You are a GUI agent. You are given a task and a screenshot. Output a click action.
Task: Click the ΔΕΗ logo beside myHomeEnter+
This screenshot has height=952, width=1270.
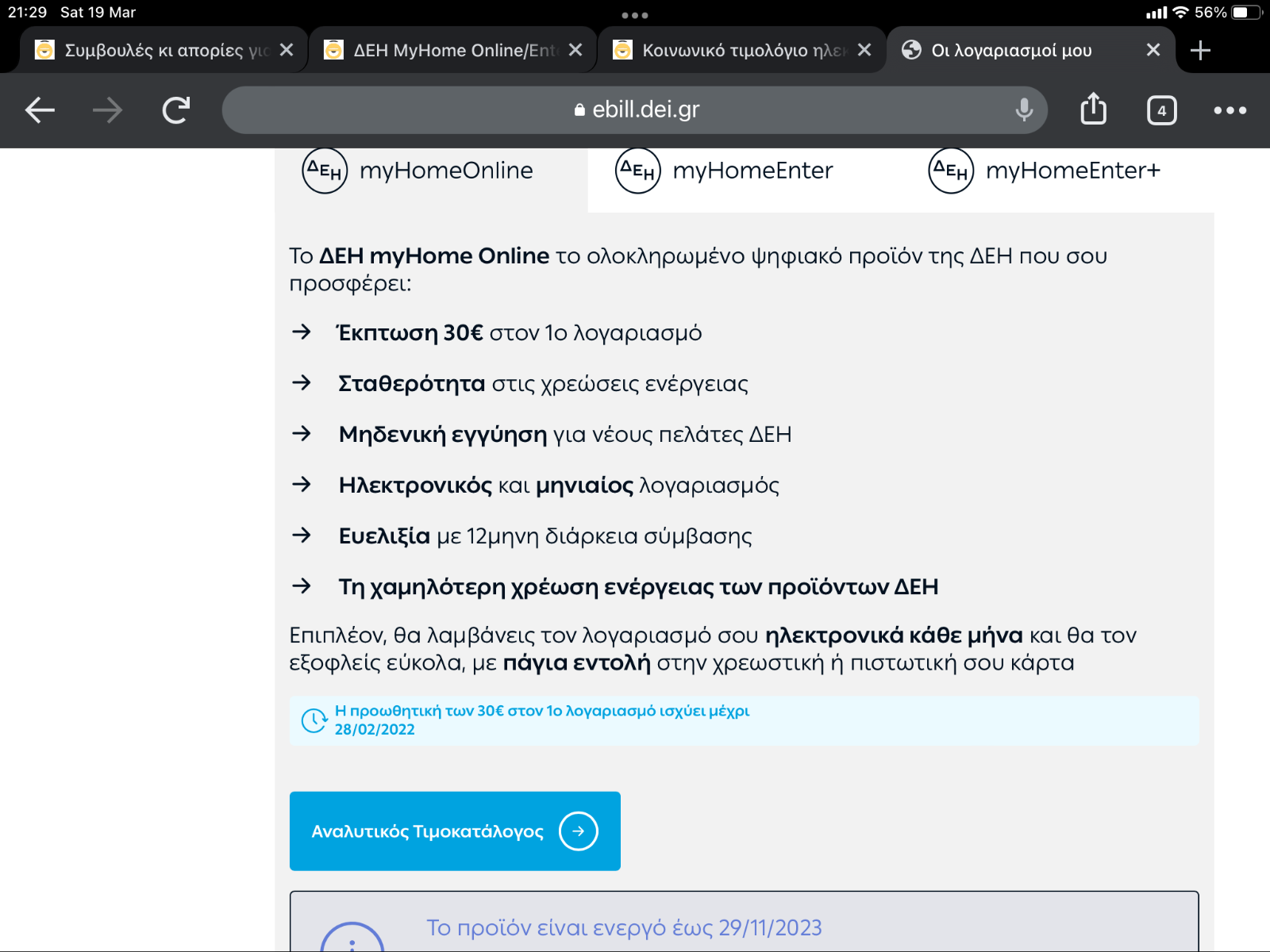pos(951,171)
